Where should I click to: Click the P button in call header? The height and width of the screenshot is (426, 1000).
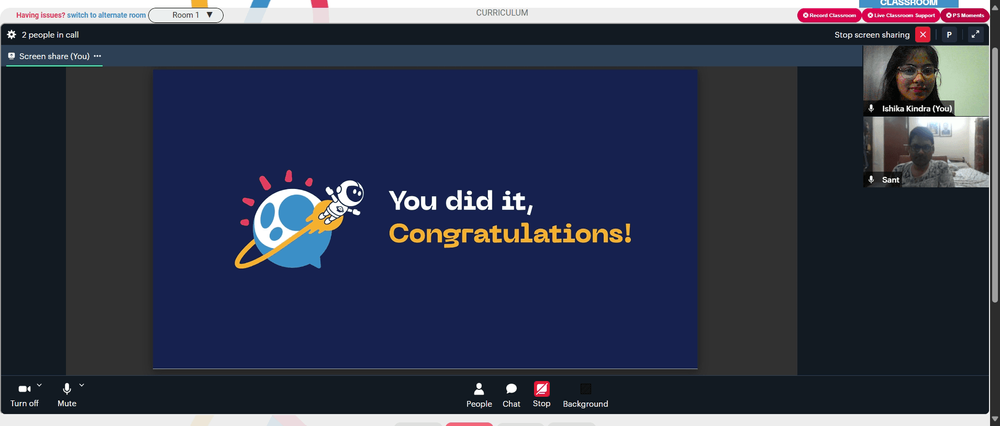tap(949, 34)
